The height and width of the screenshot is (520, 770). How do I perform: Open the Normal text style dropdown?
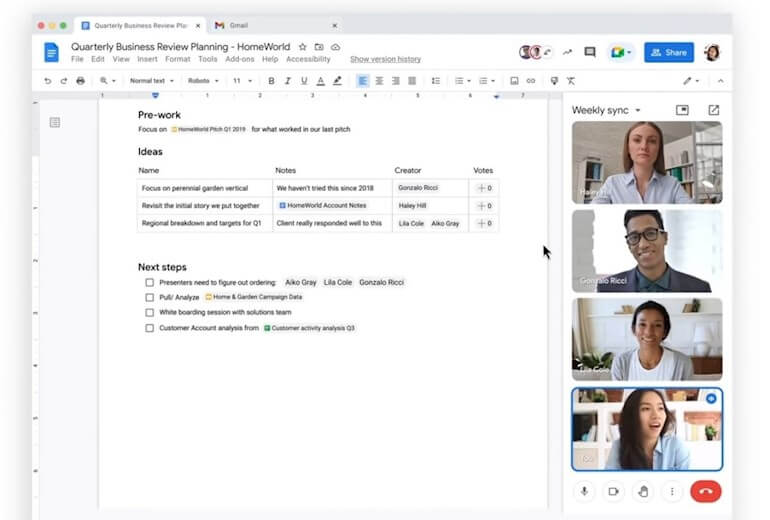(x=151, y=81)
